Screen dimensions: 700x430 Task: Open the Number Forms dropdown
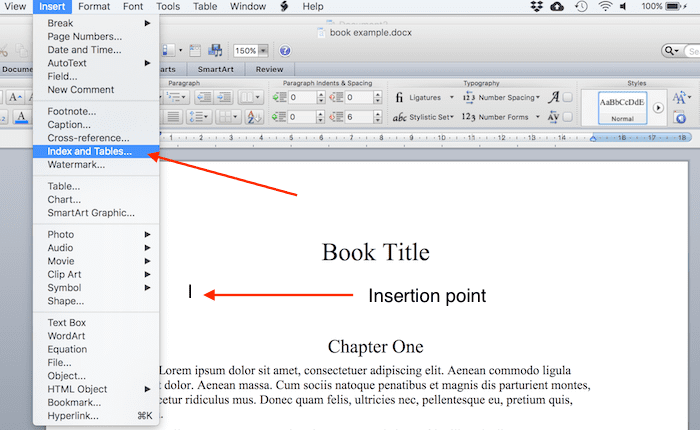click(538, 117)
